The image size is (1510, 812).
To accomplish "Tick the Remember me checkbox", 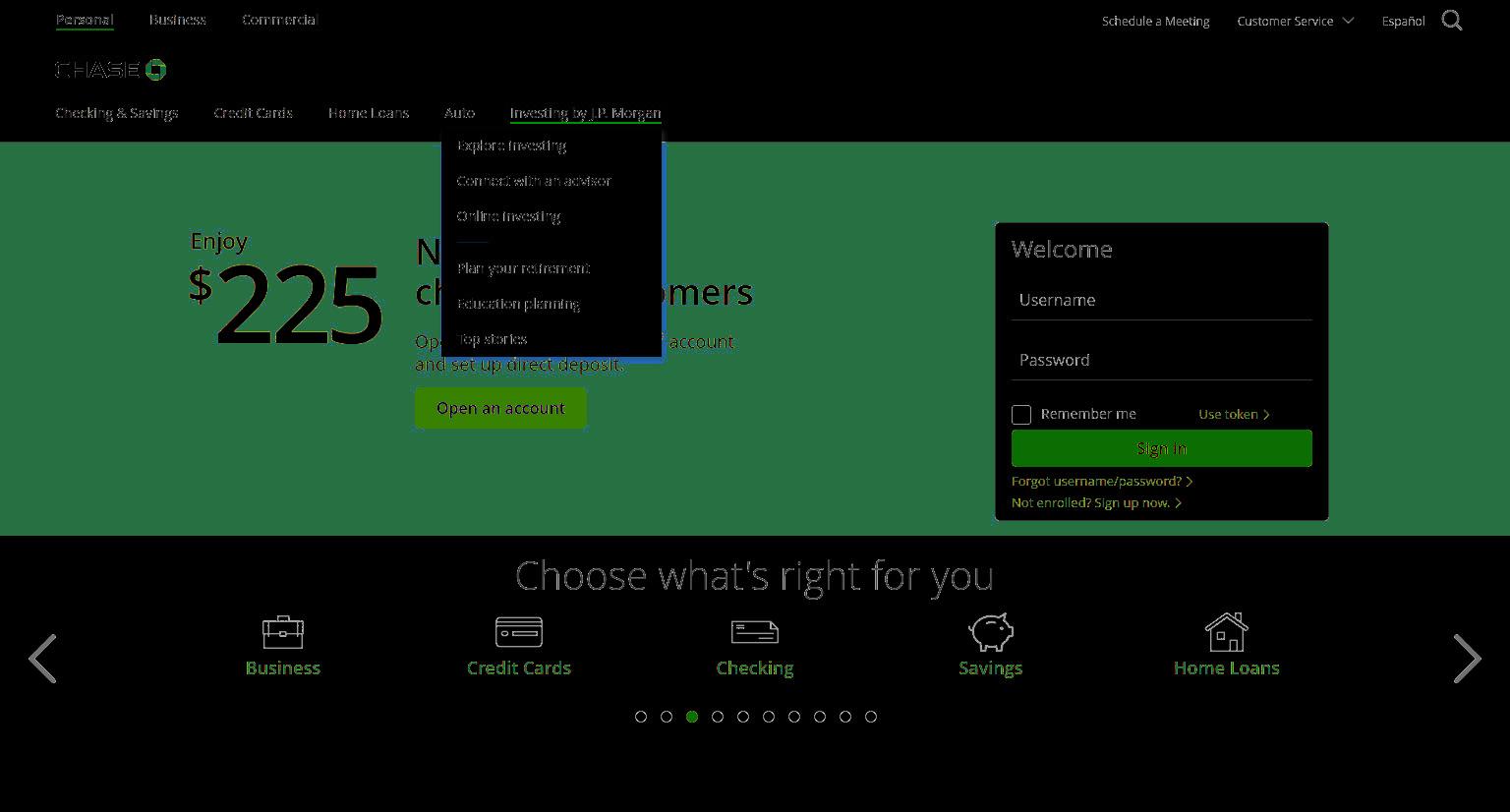I will click(1021, 415).
